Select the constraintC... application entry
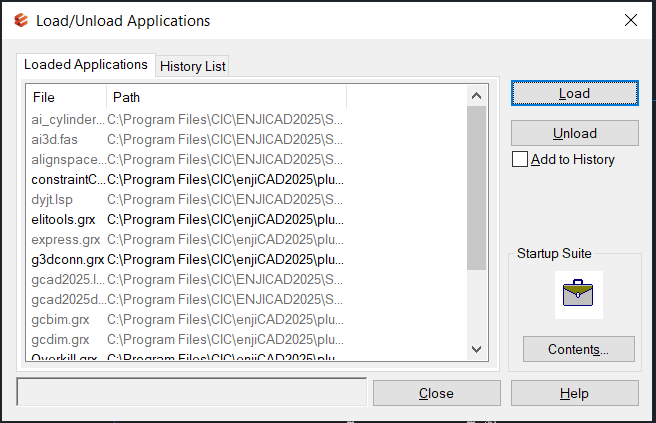656x423 pixels. coord(187,179)
